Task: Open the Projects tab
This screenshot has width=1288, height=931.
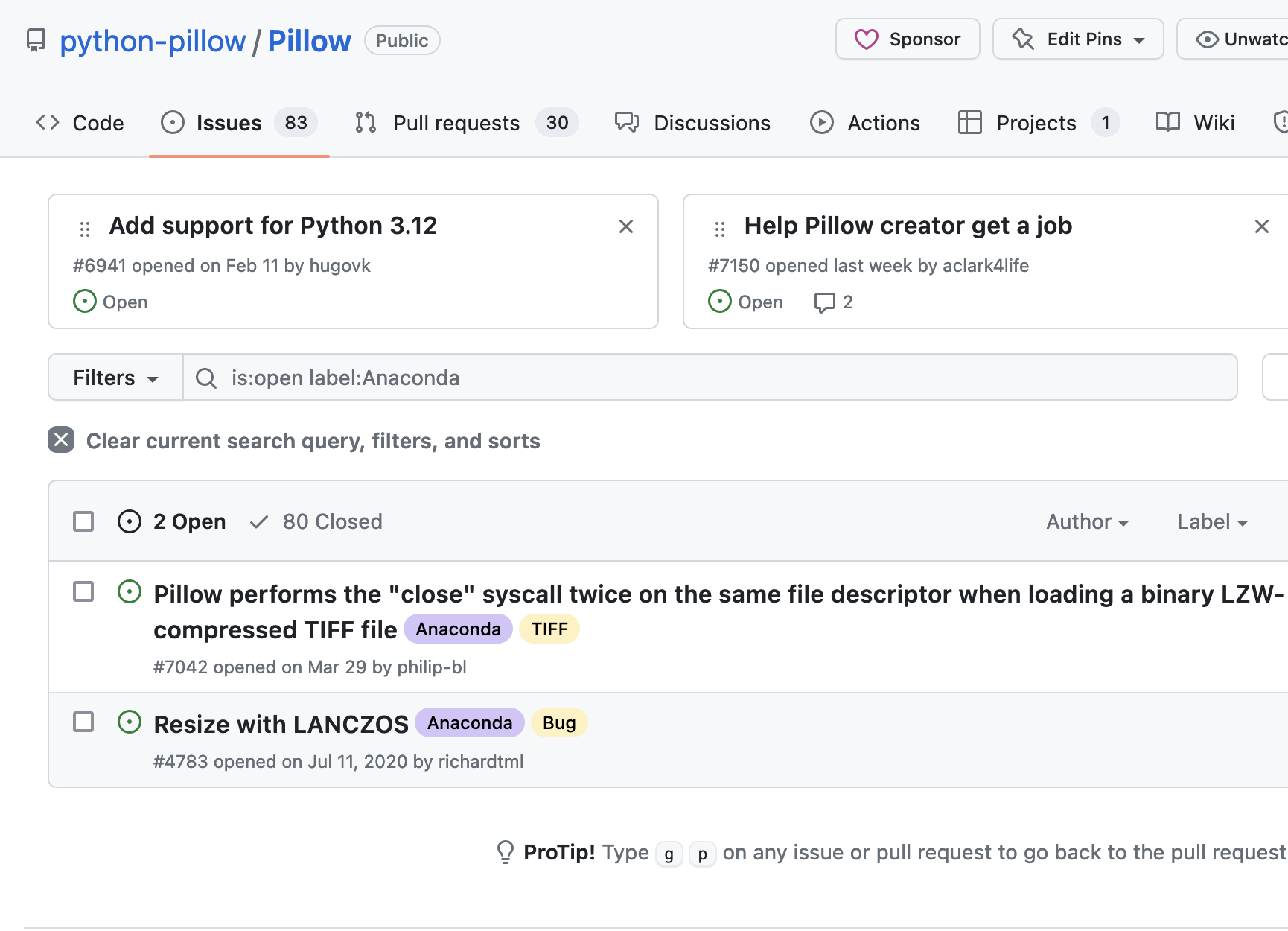Action: click(1039, 123)
